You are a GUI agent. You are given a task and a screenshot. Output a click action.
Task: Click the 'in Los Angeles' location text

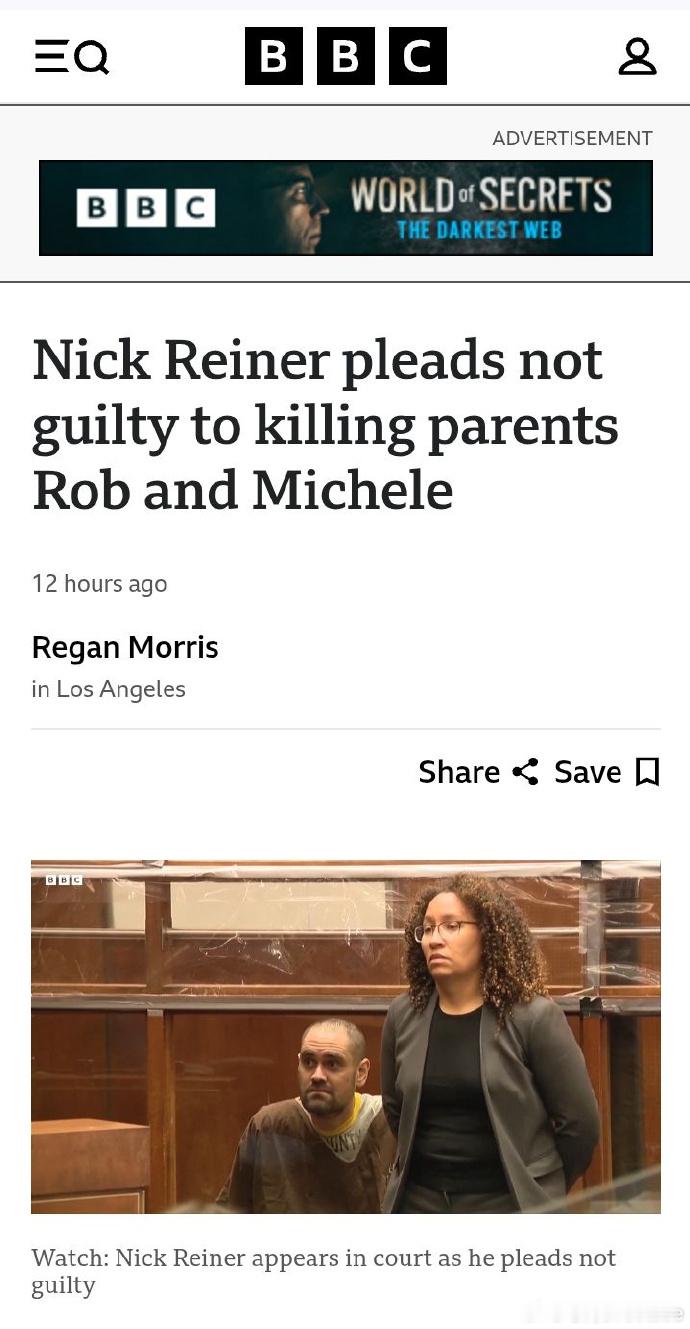click(109, 689)
